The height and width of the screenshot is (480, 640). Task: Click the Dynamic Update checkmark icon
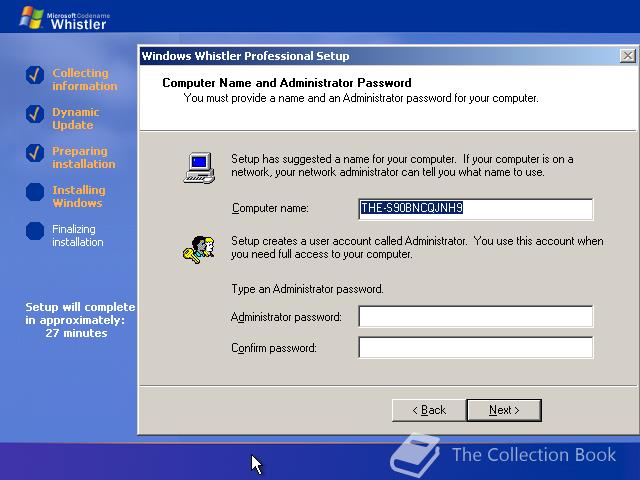35,114
